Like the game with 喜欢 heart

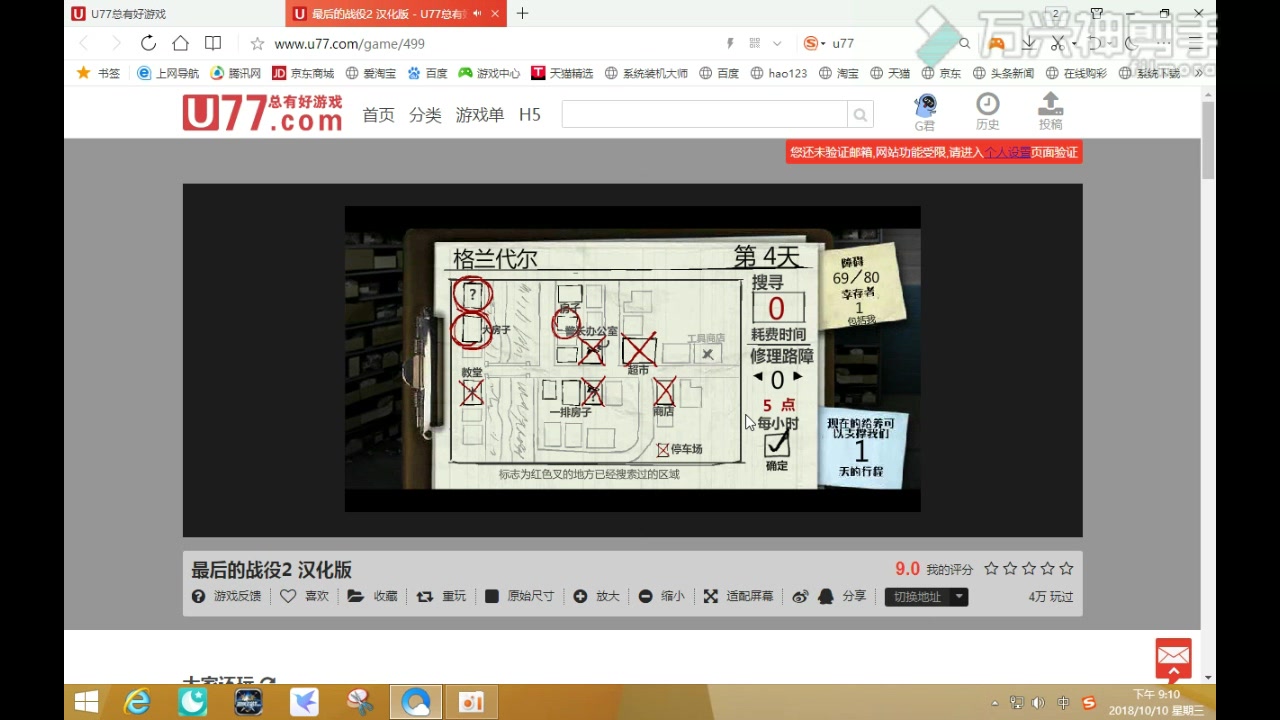pos(288,596)
